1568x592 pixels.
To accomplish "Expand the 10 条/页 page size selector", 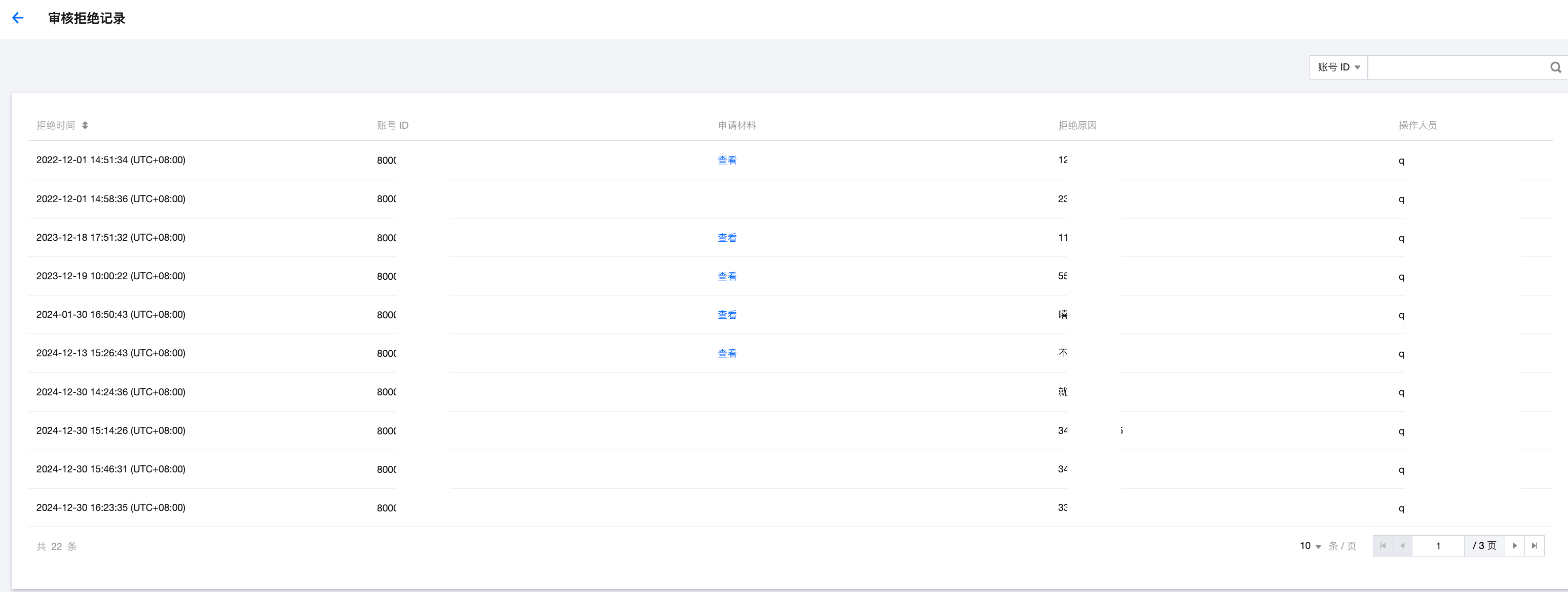I will 1311,546.
